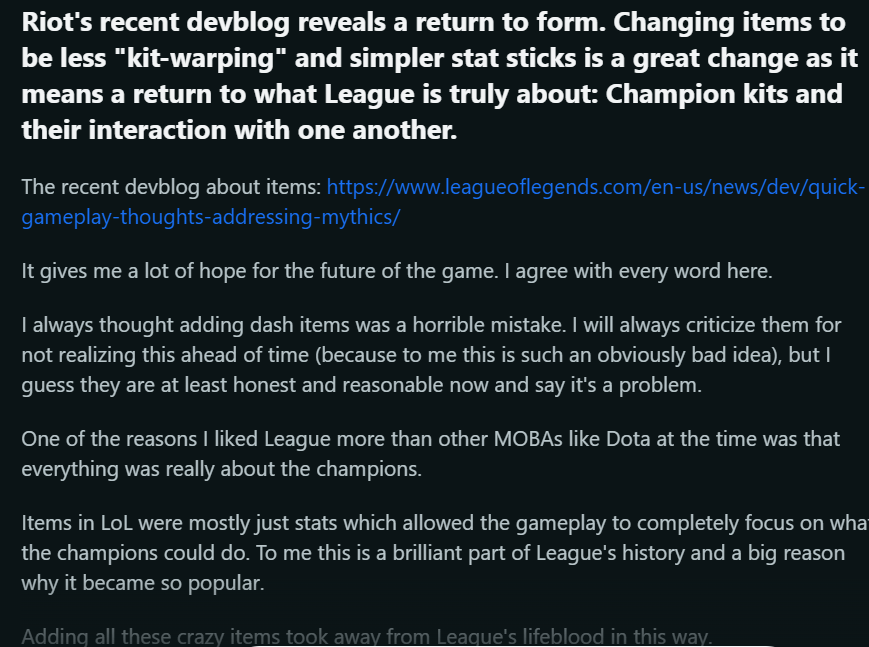Screen dimensions: 869x647
Task: Open the leagueoflegends.com devblog link
Action: pos(595,187)
